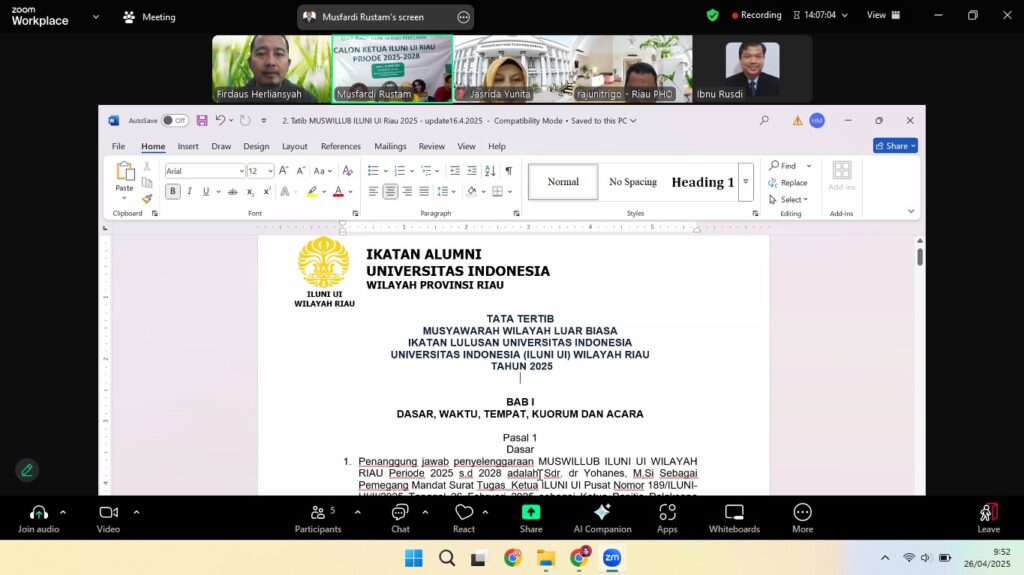Select Firdaus Herliansyah video thumbnail
This screenshot has height=575, width=1024.
point(272,69)
